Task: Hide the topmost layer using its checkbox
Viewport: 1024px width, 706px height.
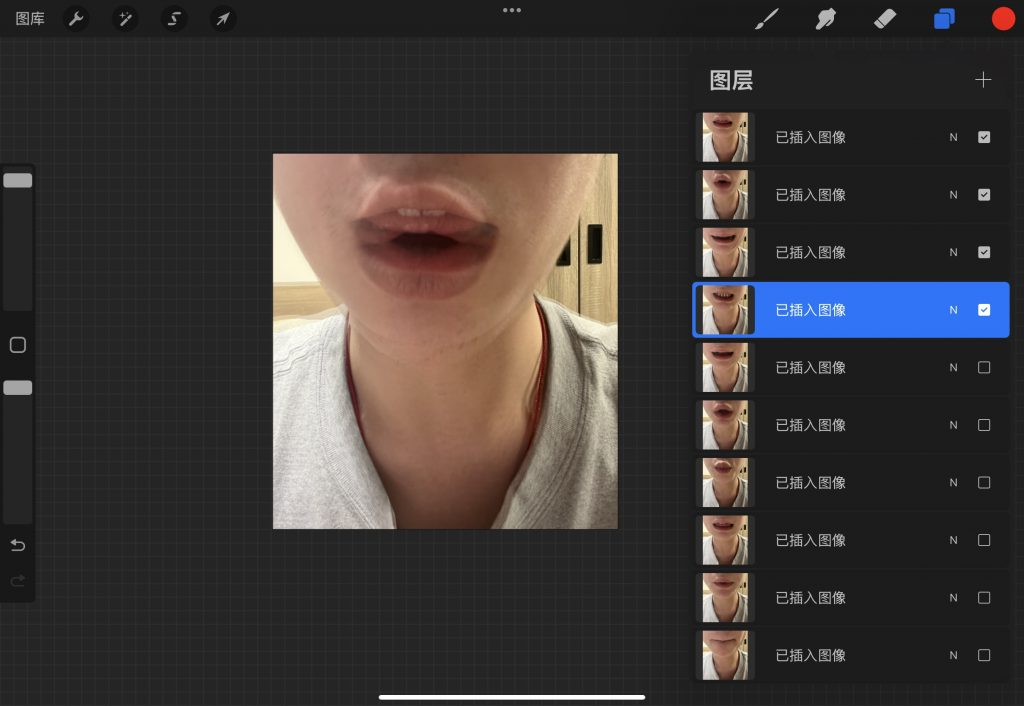Action: pyautogui.click(x=984, y=137)
